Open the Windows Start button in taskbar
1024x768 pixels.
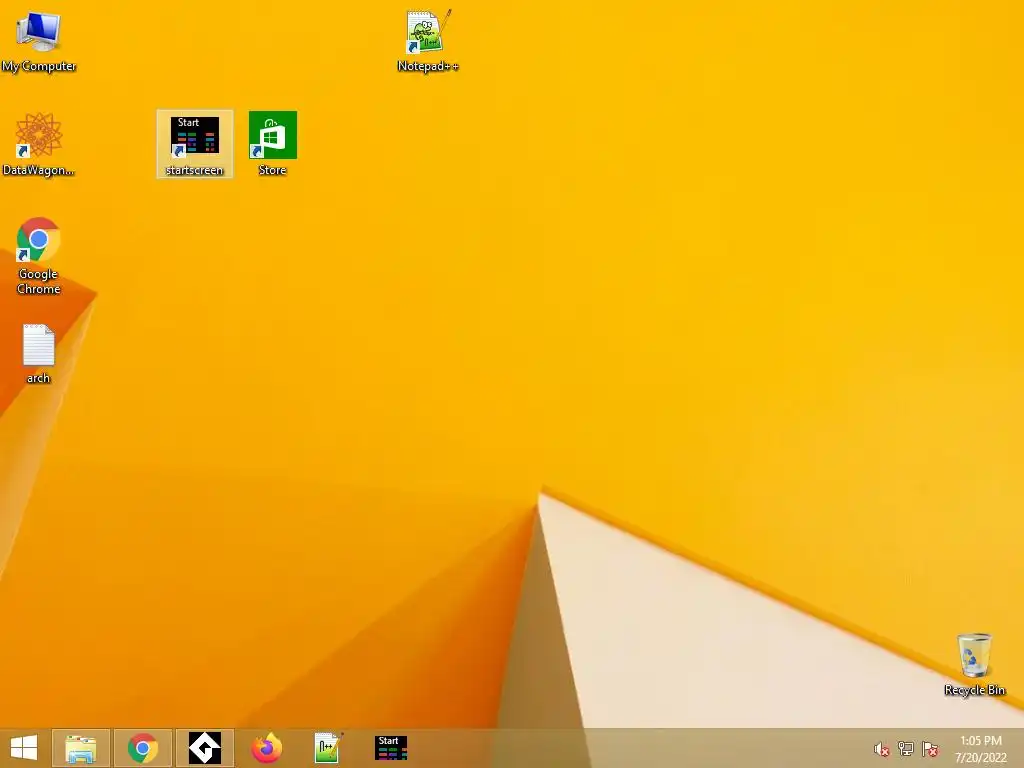click(24, 748)
